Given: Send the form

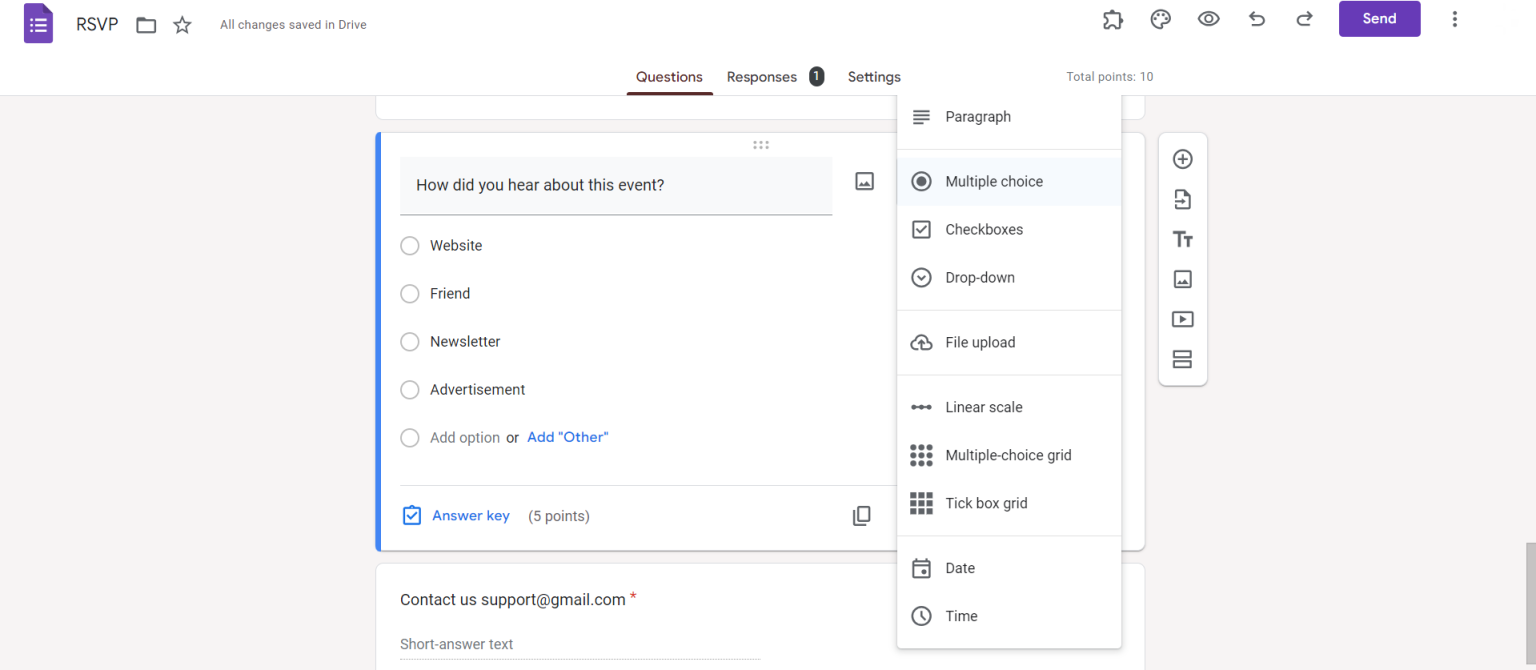Looking at the screenshot, I should pyautogui.click(x=1379, y=19).
